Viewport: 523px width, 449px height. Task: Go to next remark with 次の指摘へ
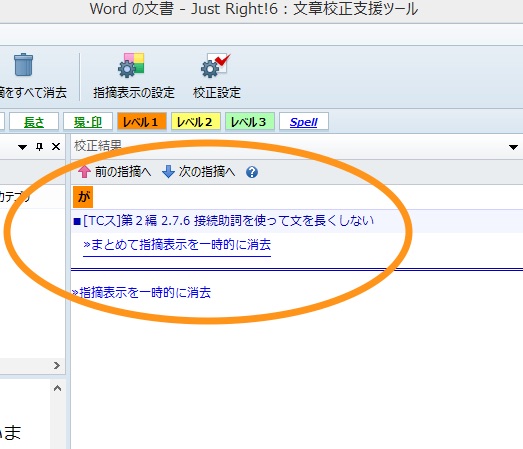tap(198, 172)
